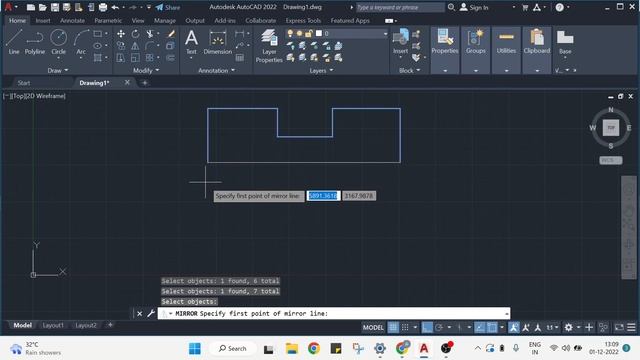Click the Scale tool icon
The height and width of the screenshot is (360, 640).
click(x=135, y=58)
